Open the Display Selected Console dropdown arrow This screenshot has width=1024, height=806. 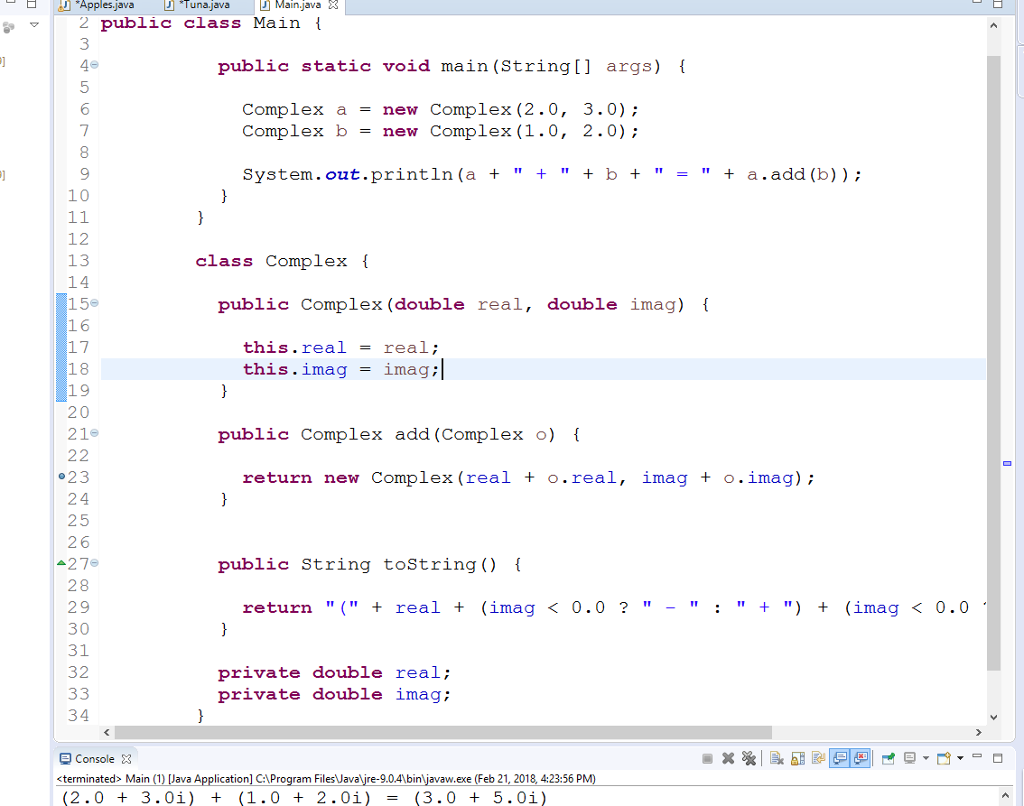click(926, 757)
